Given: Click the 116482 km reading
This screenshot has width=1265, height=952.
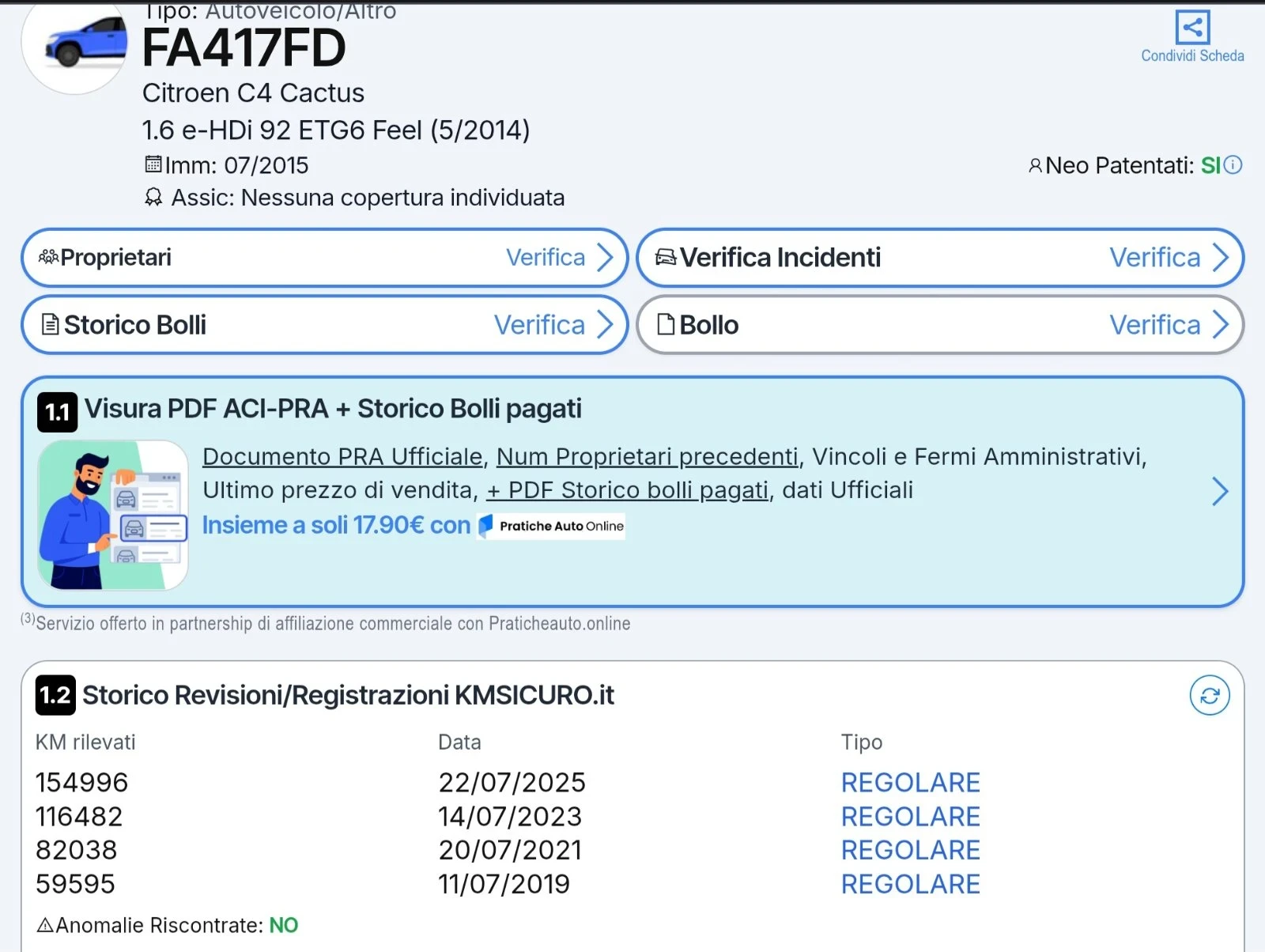Looking at the screenshot, I should [79, 816].
